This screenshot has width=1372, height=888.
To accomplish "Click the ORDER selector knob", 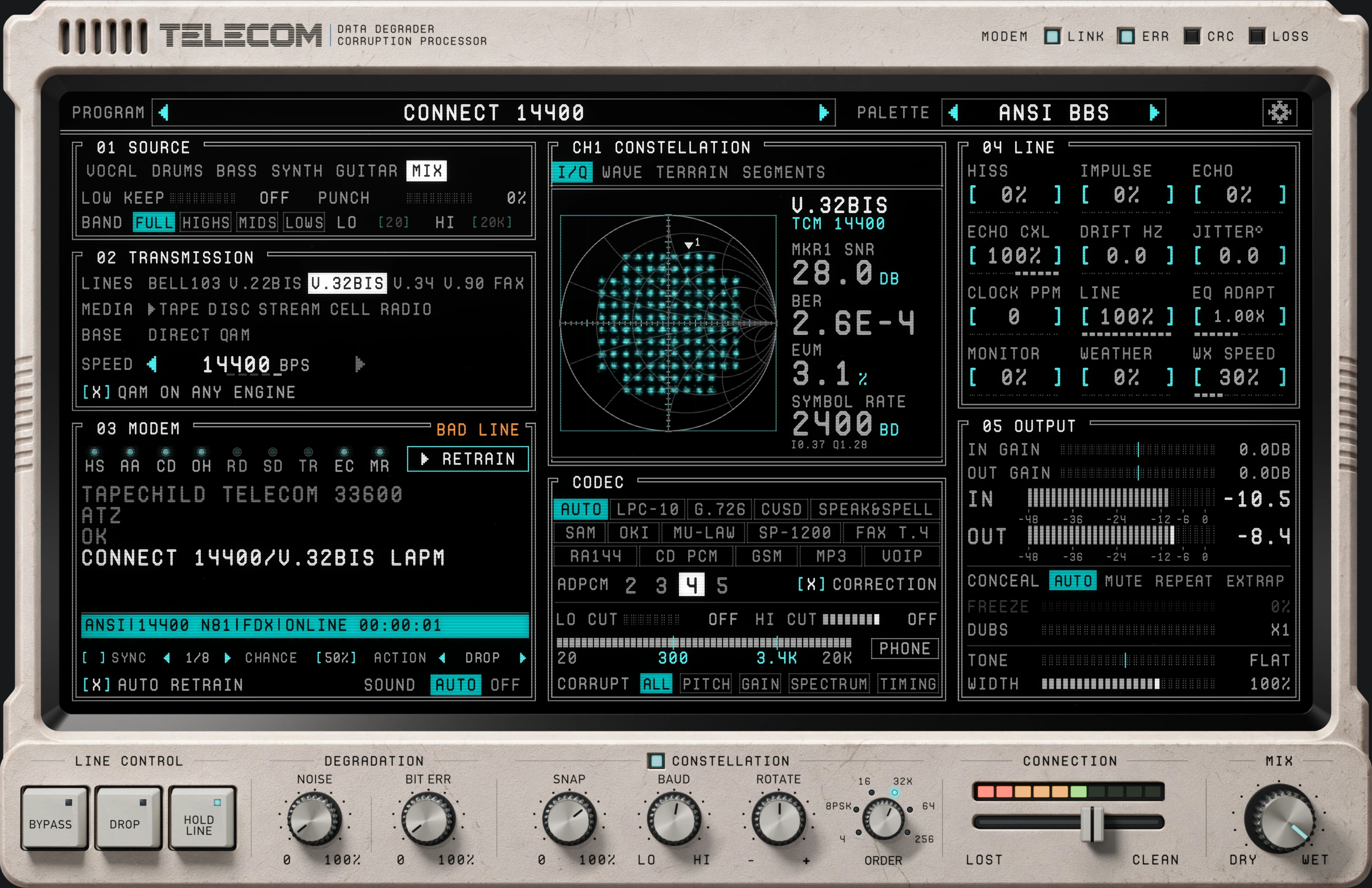I will [x=883, y=819].
